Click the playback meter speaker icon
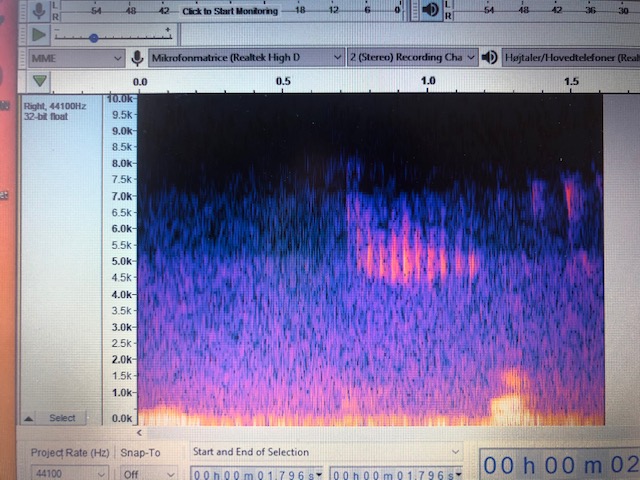 [430, 10]
